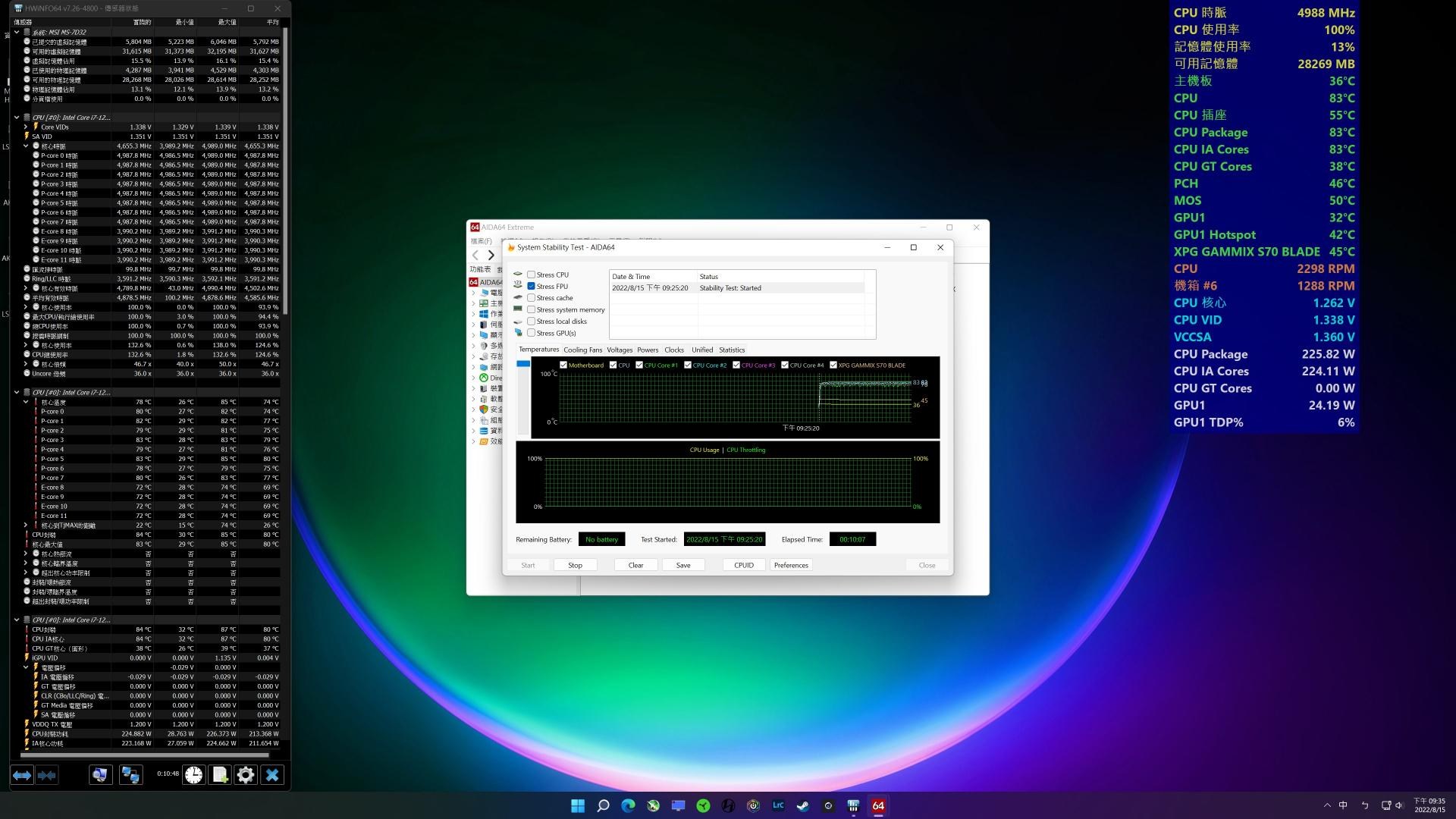Reset HWiNFO timer using the clock icon
The image size is (1456, 819).
pyautogui.click(x=194, y=775)
